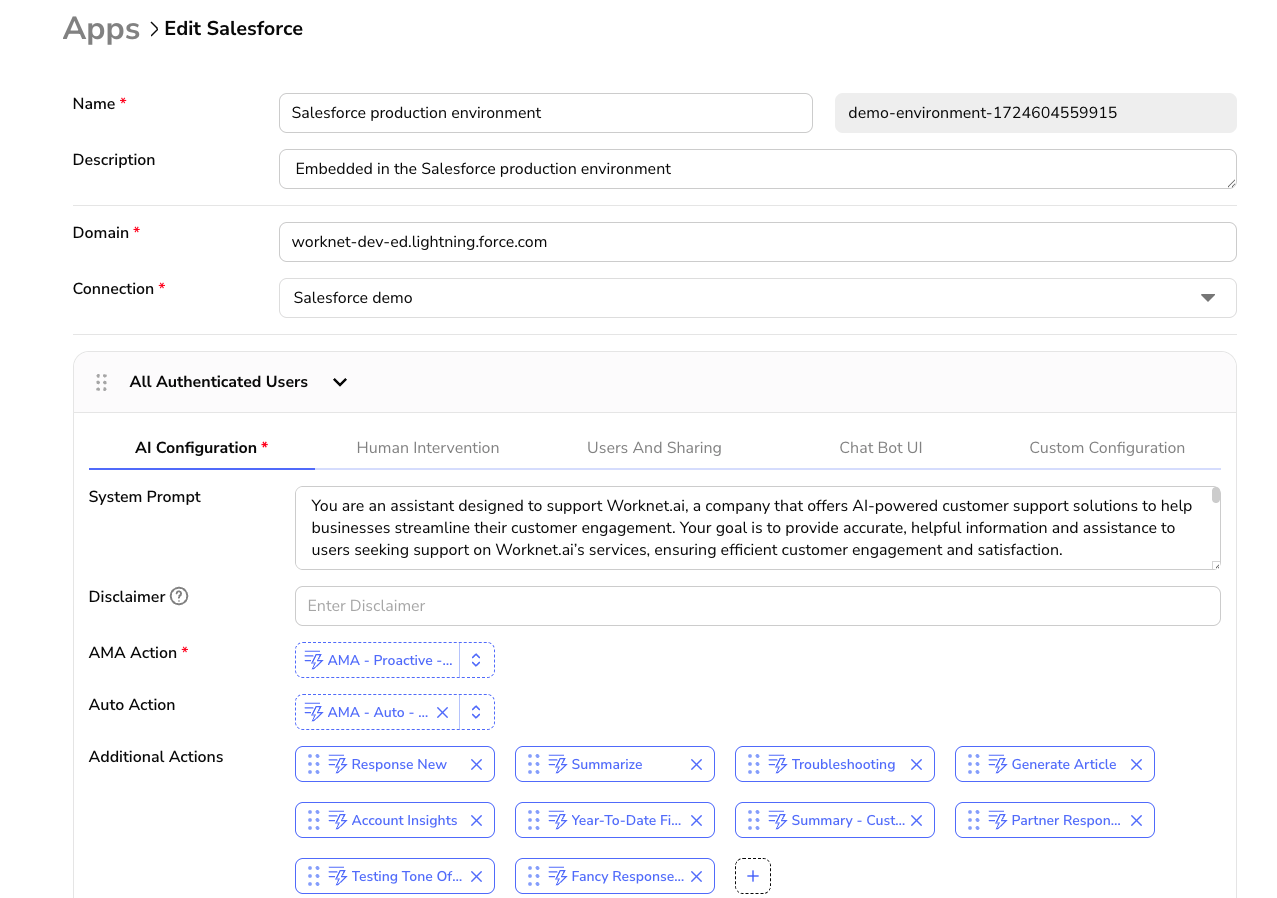Remove the Summarize action
The width and height of the screenshot is (1277, 898).
coord(696,764)
